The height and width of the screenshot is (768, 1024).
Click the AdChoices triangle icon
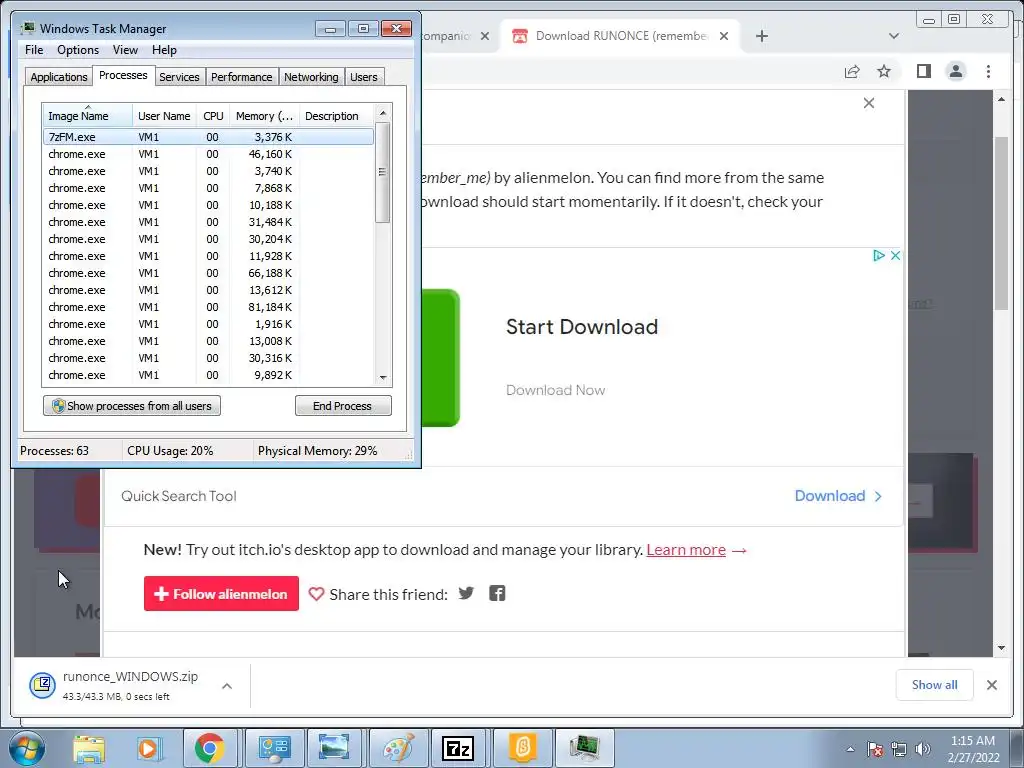(878, 255)
